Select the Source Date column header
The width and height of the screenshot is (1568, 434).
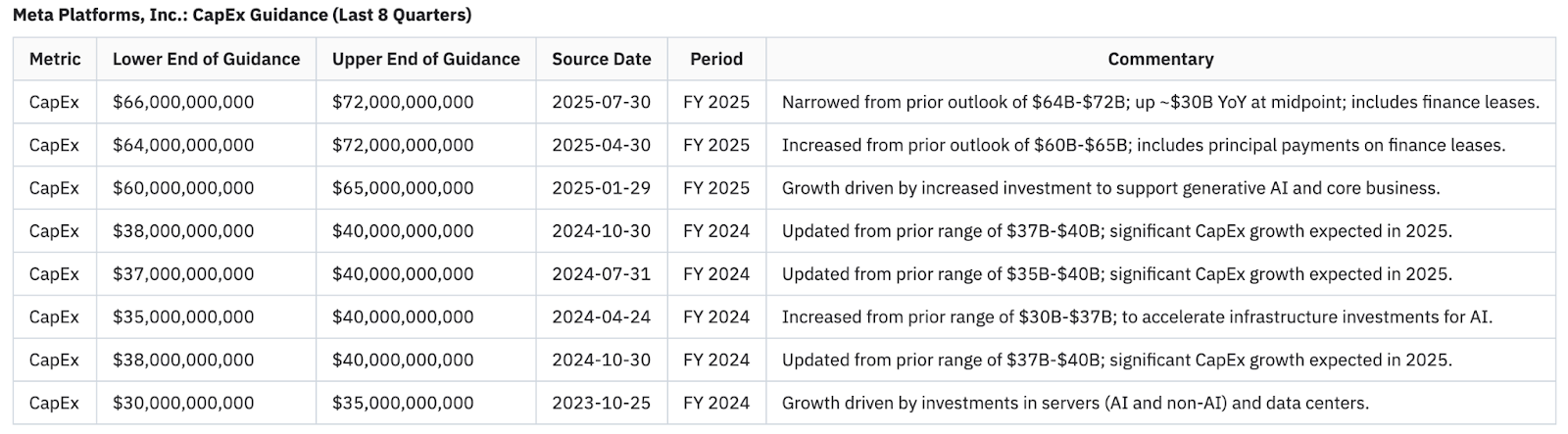[x=601, y=59]
